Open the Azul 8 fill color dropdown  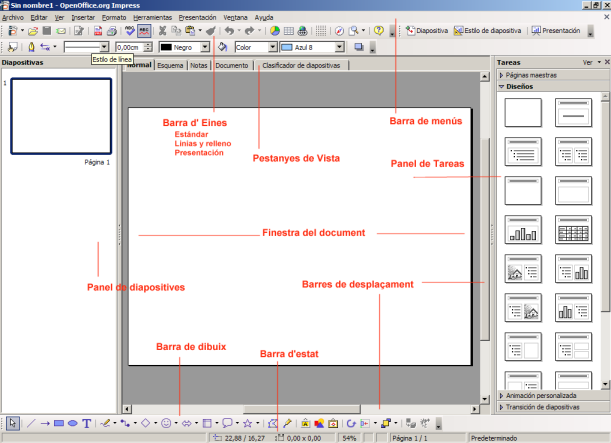click(x=340, y=47)
